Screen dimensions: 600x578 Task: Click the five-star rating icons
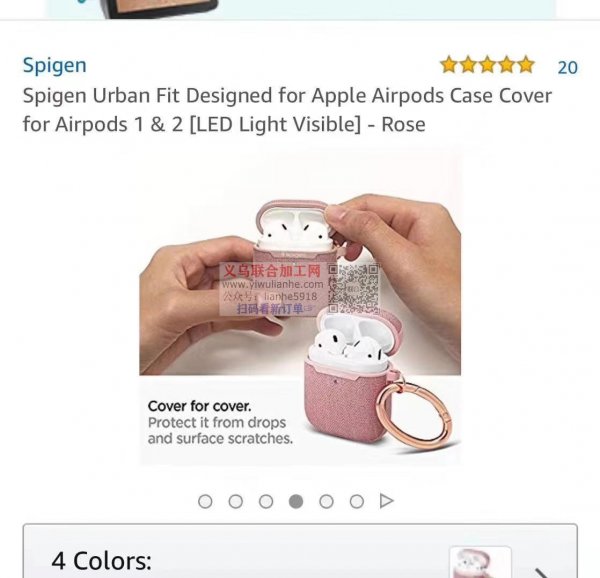pyautogui.click(x=487, y=65)
